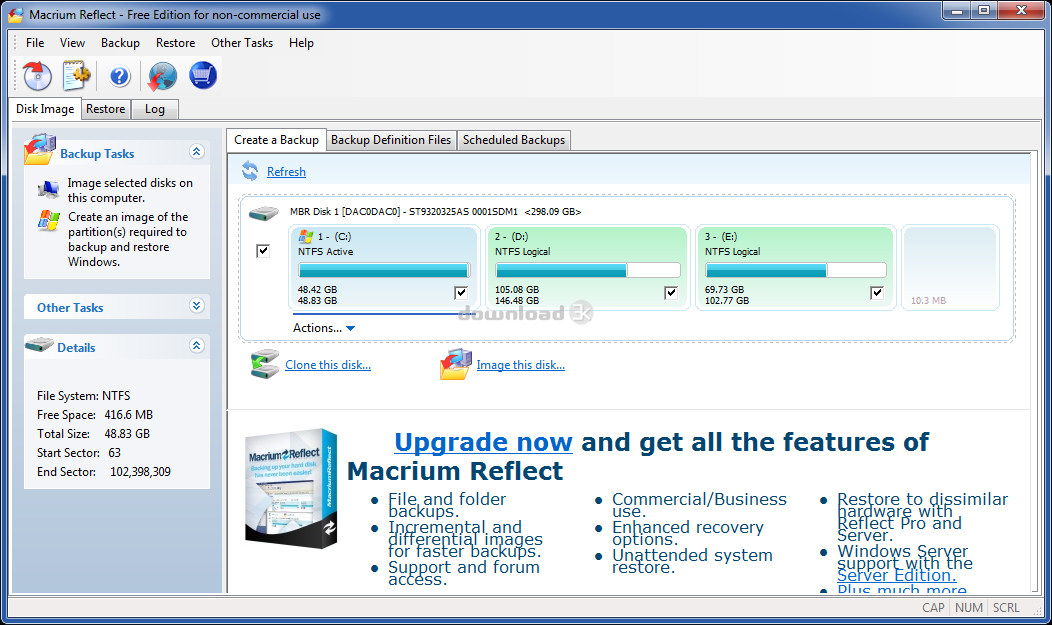Open the Other Tasks menu
The width and height of the screenshot is (1052, 625).
coord(241,43)
